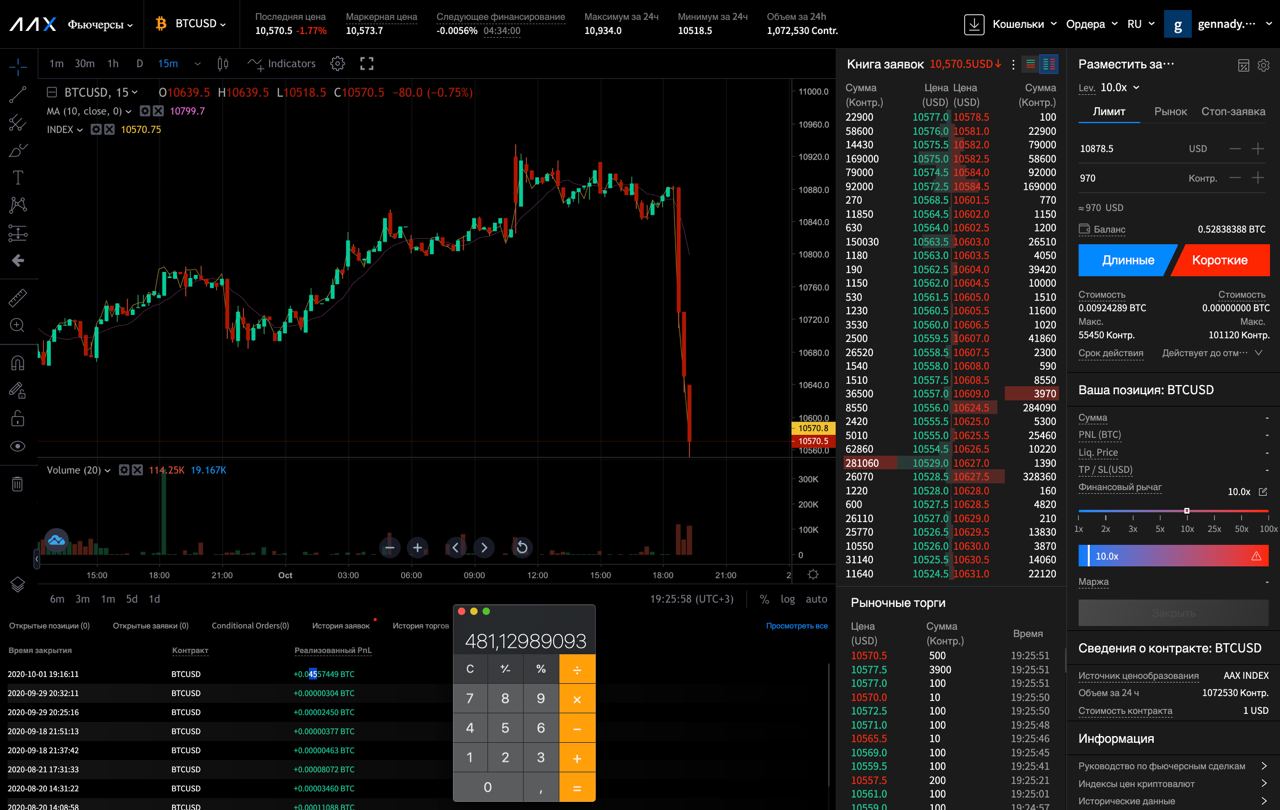Select the zoom in tool
Screen dimensions: 1280x810
(17, 326)
